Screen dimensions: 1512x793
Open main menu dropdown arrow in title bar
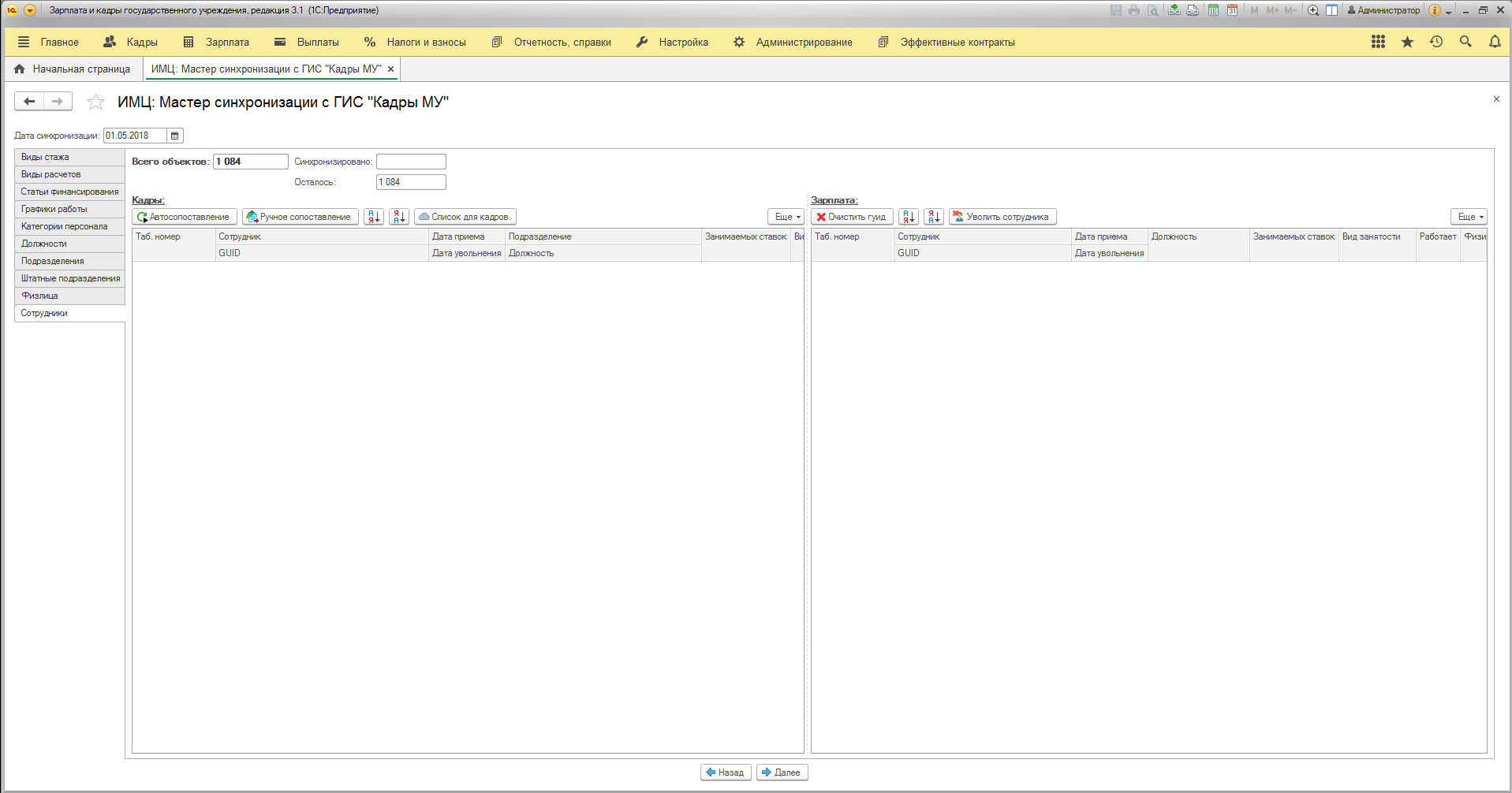(30, 10)
